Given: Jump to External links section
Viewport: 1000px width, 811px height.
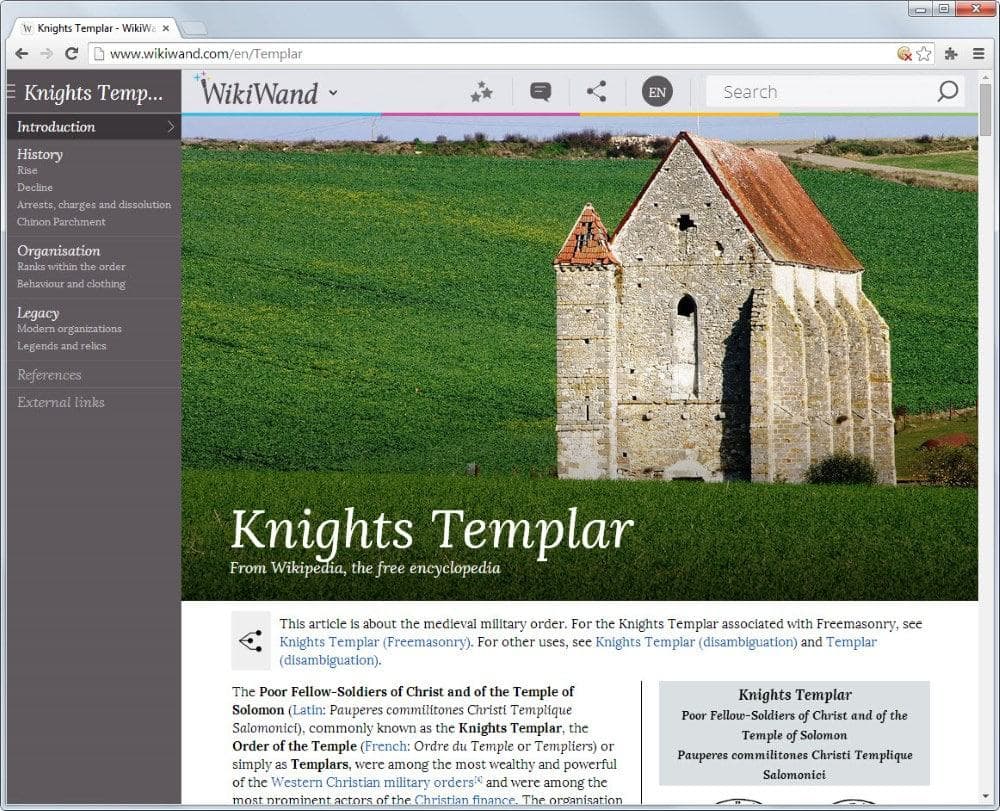Looking at the screenshot, I should [x=61, y=402].
